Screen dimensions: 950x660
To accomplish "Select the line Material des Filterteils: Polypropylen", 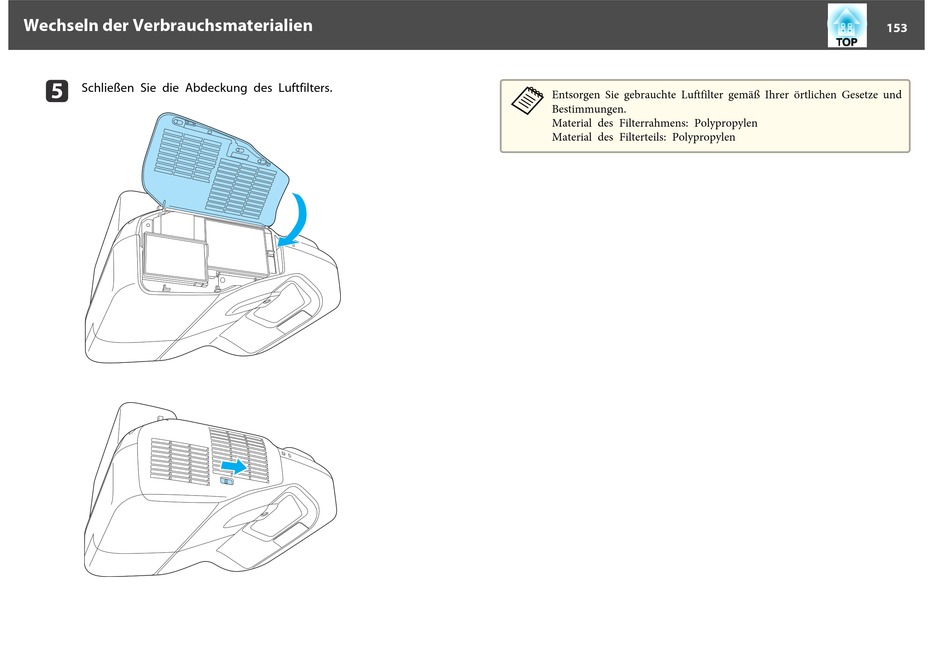I will point(643,137).
